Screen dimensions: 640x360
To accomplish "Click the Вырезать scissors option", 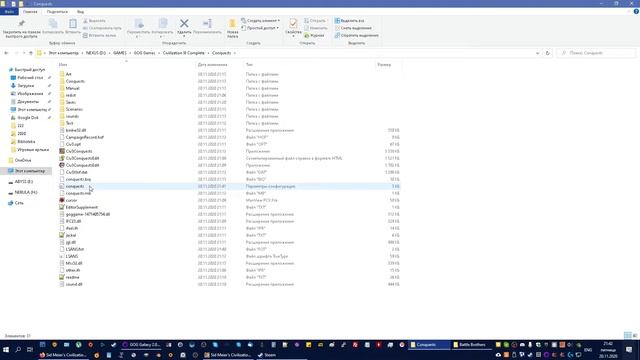I will [x=94, y=21].
